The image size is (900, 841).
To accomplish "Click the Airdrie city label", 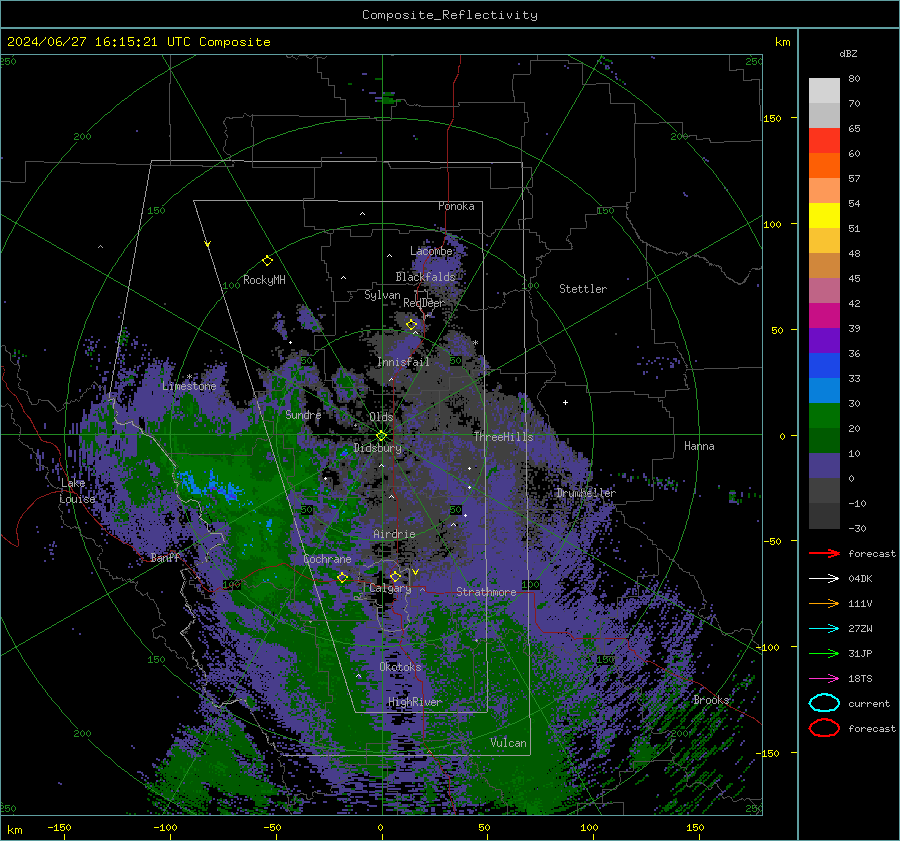I will pos(394,534).
